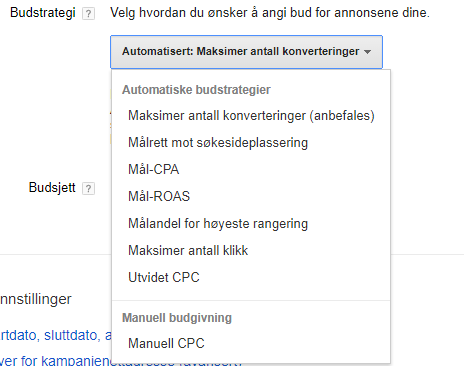Click the Manuell budgivning section header
This screenshot has width=464, height=366.
(x=177, y=318)
